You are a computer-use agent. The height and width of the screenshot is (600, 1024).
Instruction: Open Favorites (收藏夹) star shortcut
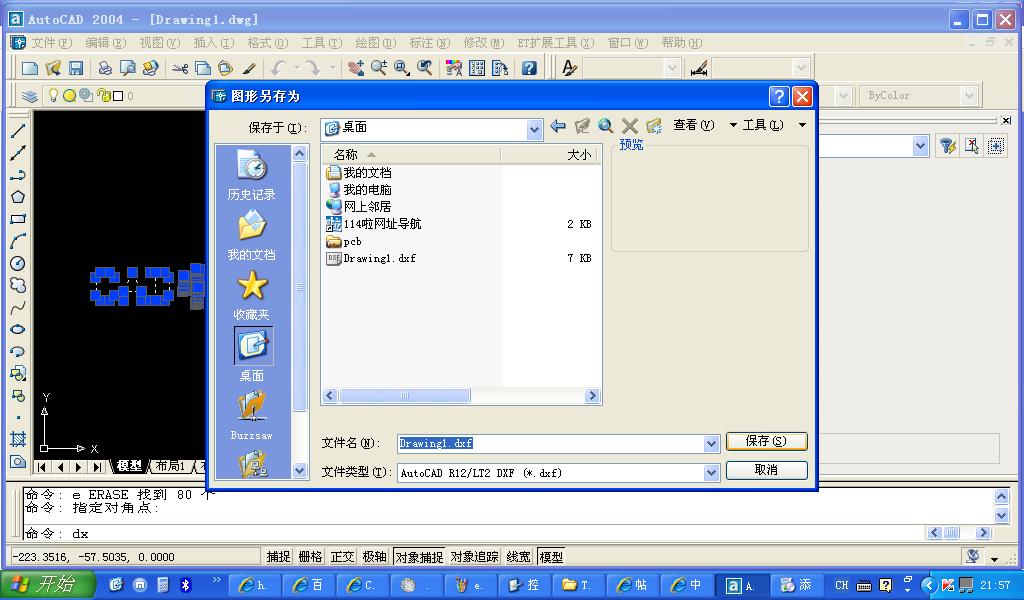click(252, 295)
